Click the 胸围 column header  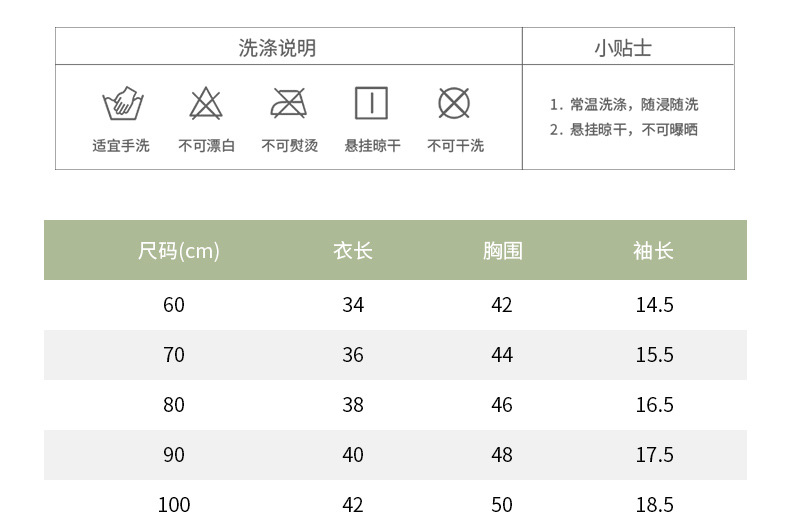pyautogui.click(x=502, y=251)
